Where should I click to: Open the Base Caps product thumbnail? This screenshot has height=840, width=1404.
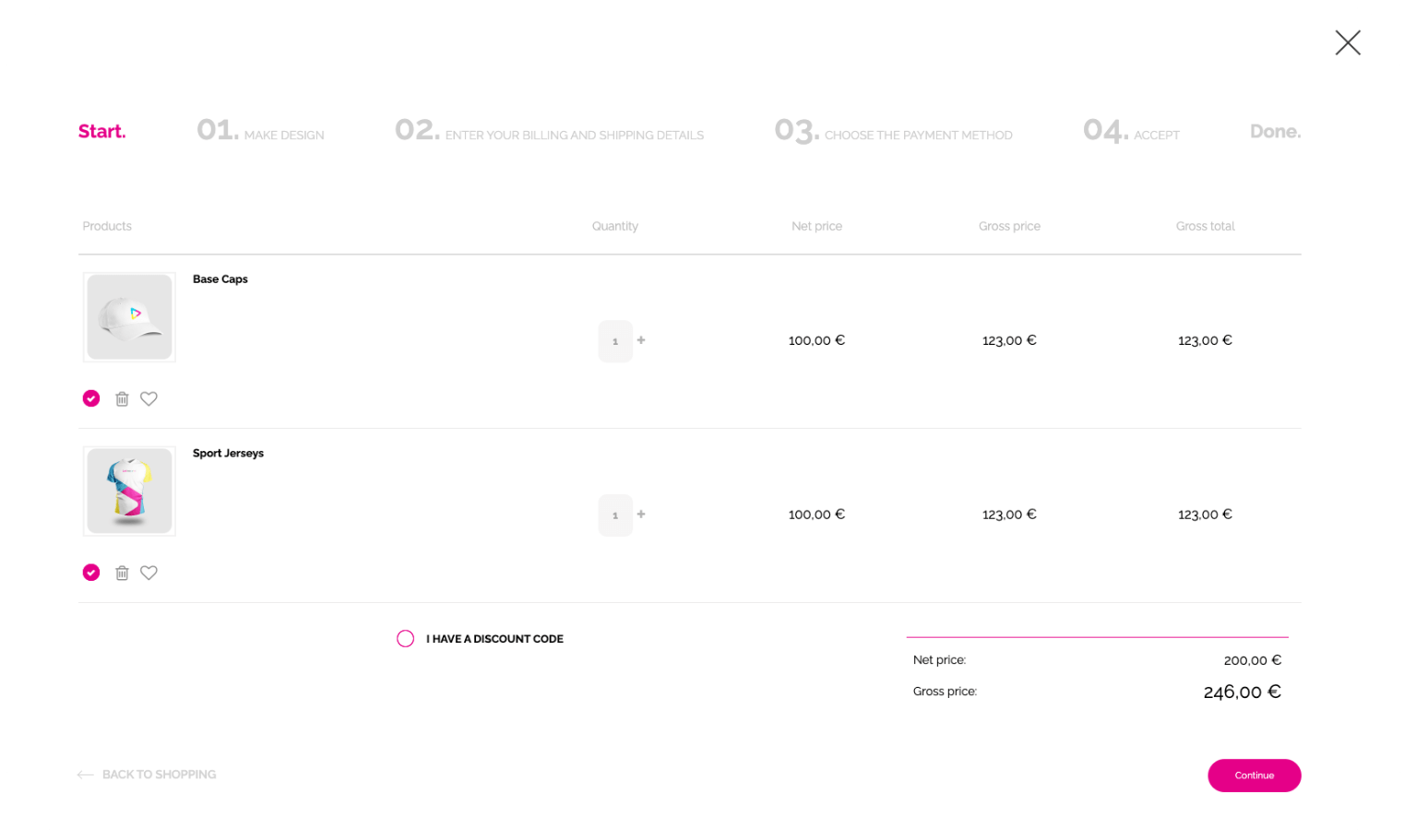(x=129, y=317)
